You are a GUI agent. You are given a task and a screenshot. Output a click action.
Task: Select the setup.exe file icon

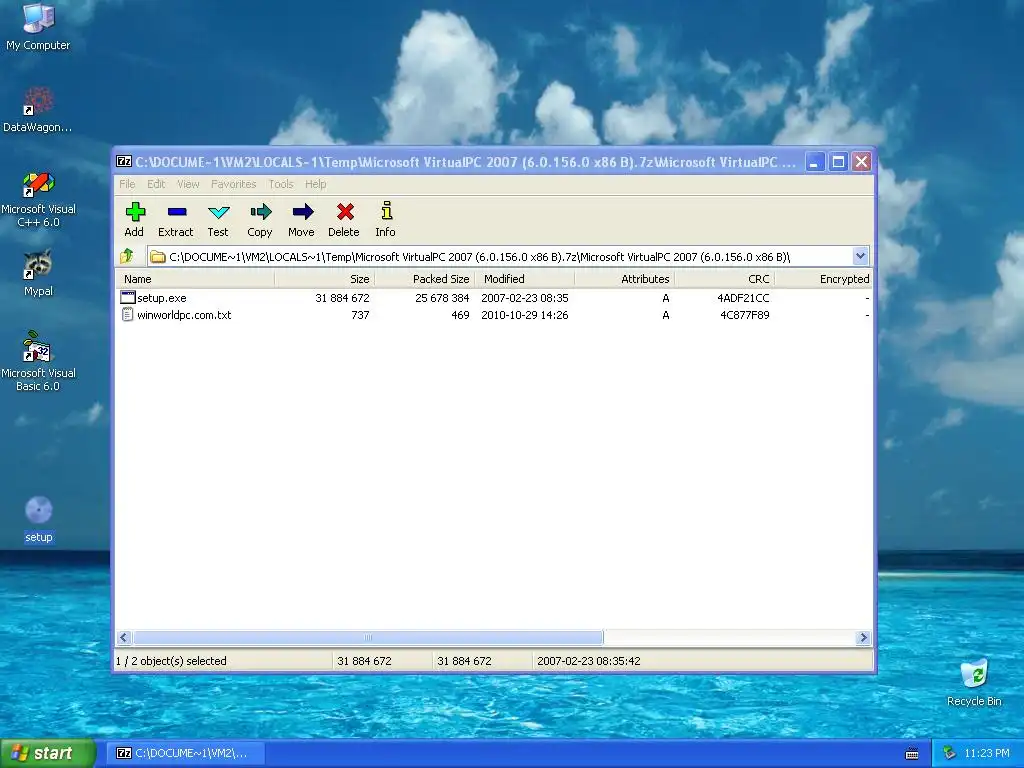click(128, 298)
